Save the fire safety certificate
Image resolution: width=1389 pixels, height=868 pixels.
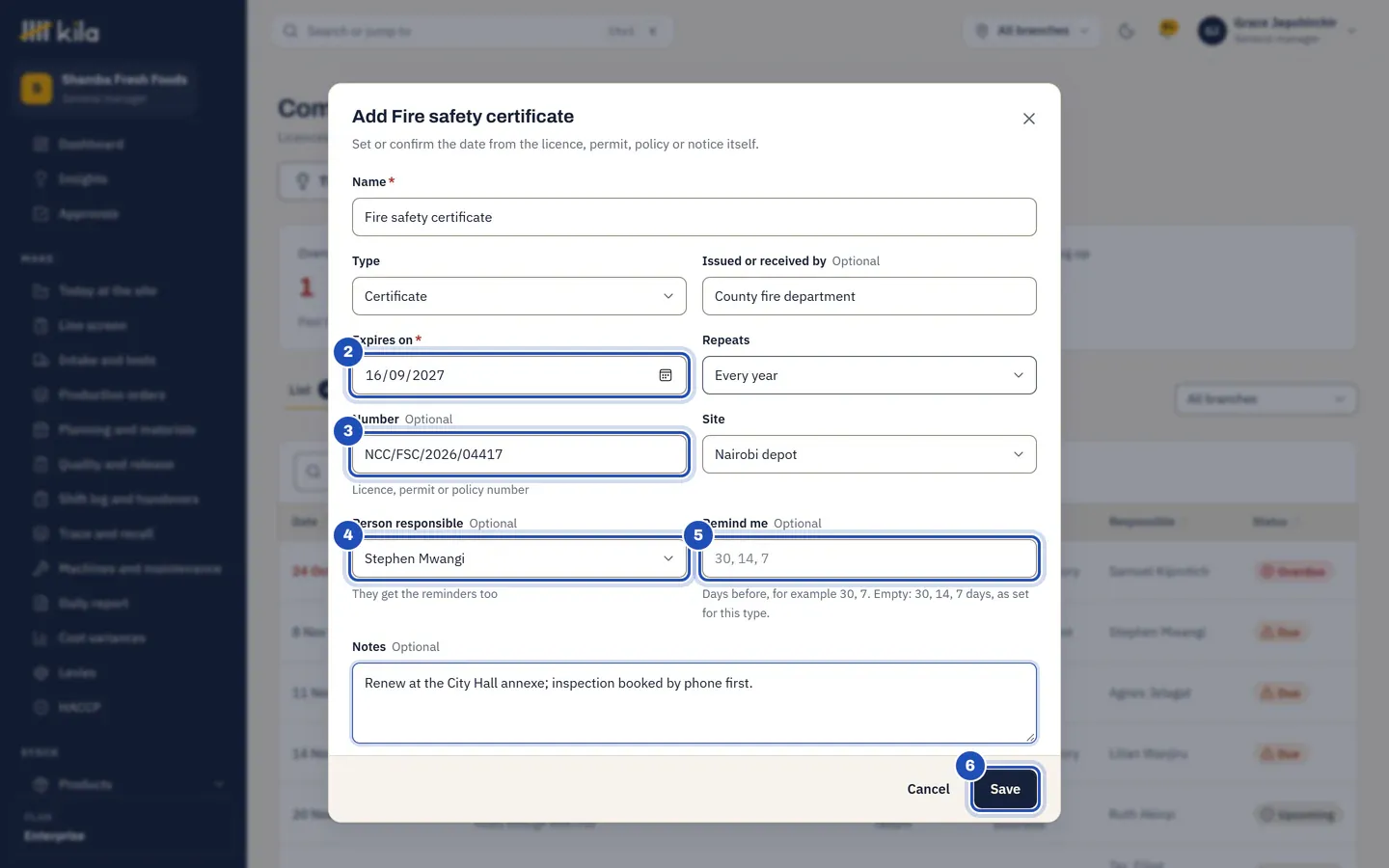pyautogui.click(x=1005, y=789)
